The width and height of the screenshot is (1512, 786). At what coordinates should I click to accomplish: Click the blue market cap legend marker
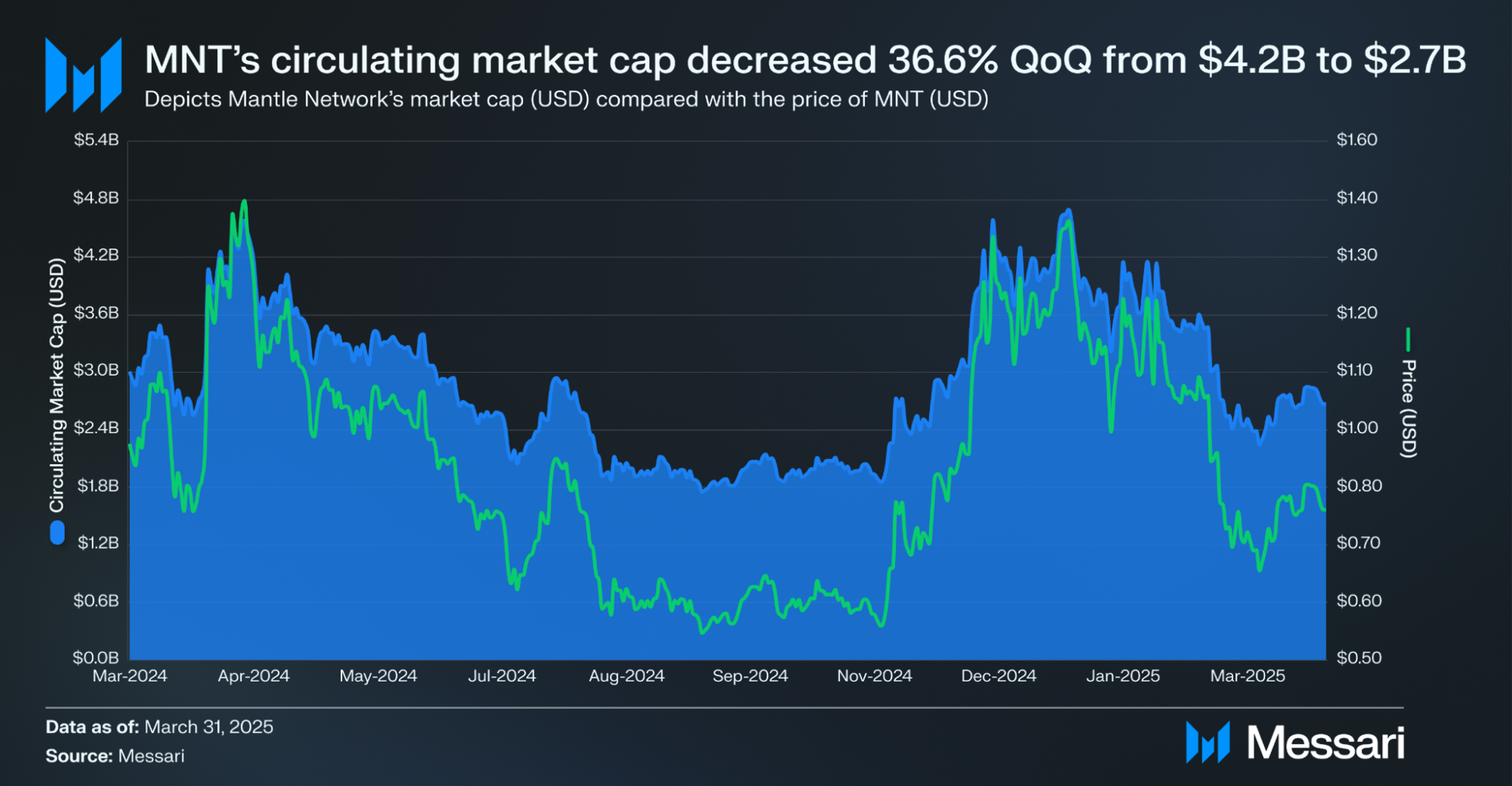pyautogui.click(x=57, y=532)
